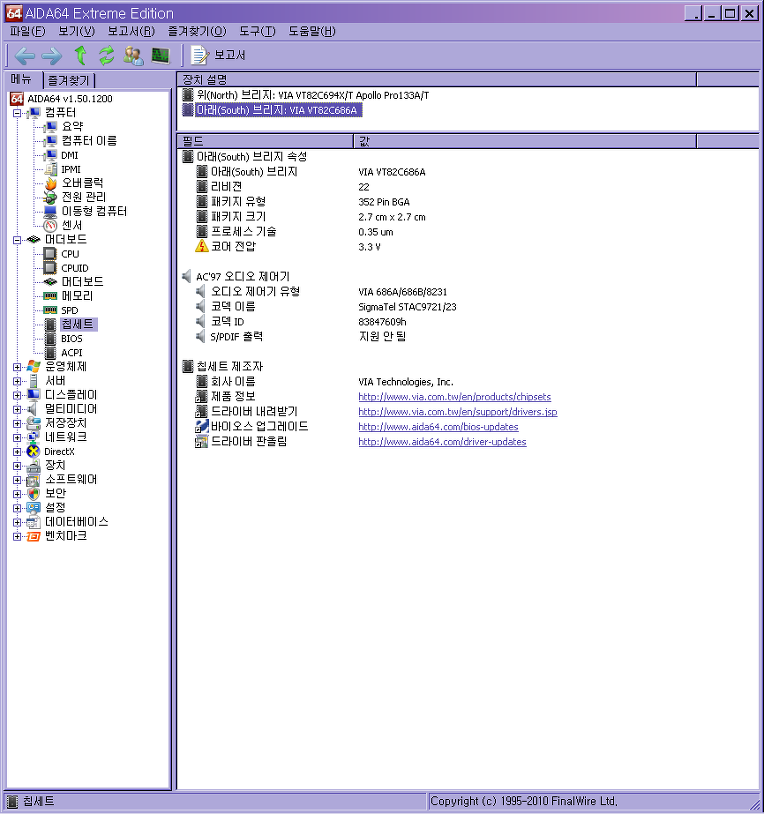The height and width of the screenshot is (814, 764).
Task: Open the 보고서(R) menu
Action: 131,31
